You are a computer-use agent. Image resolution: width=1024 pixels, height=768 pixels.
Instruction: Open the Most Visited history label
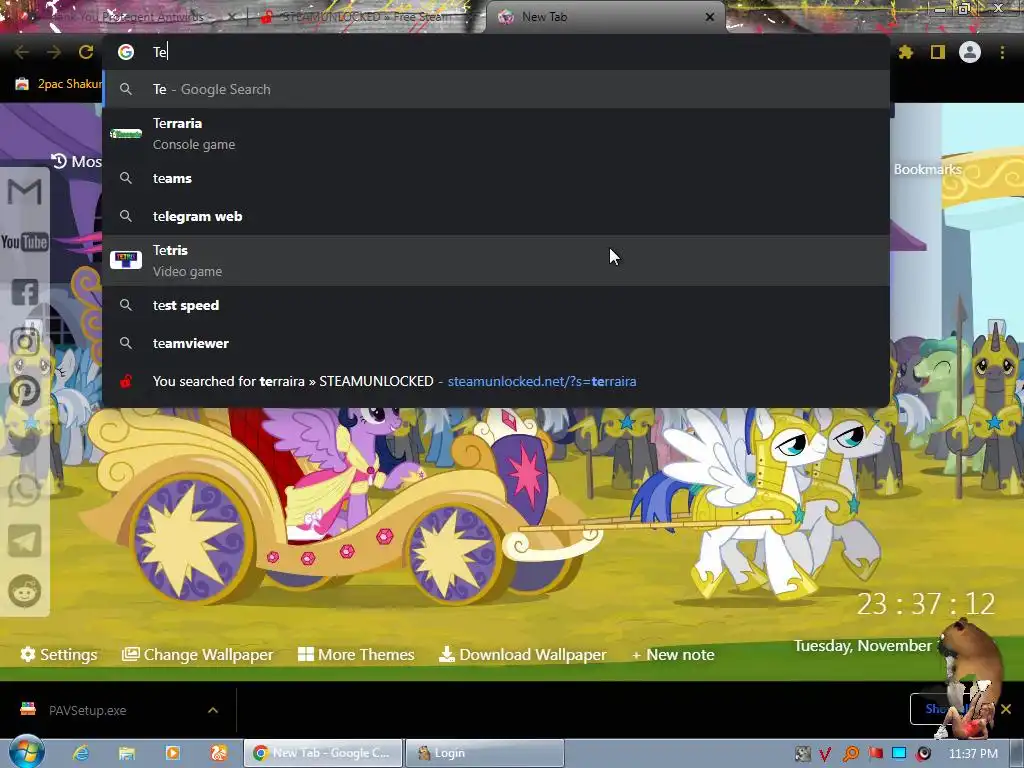point(76,161)
